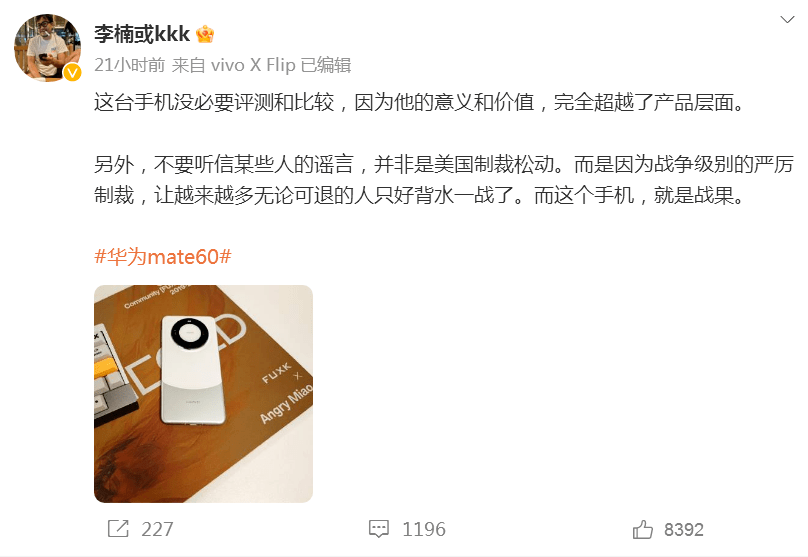Image resolution: width=808 pixels, height=557 pixels.
Task: Click the comment count 1196
Action: [424, 529]
